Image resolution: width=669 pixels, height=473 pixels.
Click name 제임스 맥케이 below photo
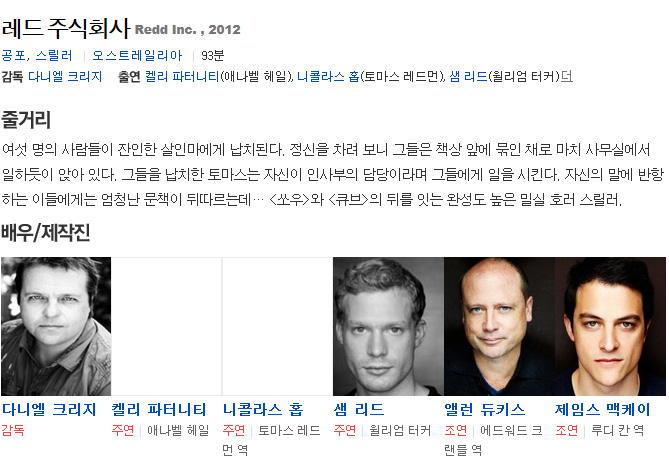(602, 409)
